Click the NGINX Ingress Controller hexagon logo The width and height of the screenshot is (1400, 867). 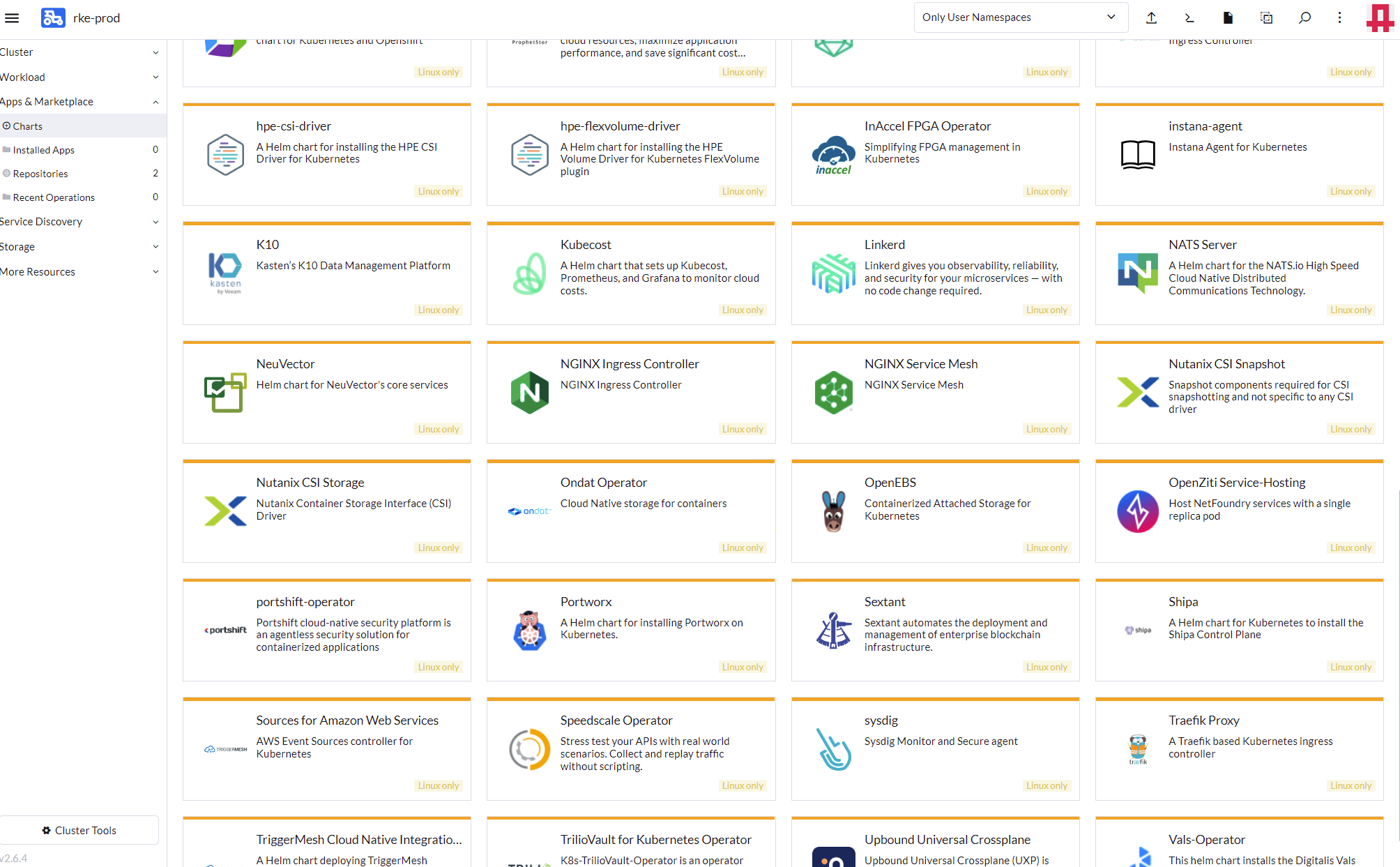point(529,393)
